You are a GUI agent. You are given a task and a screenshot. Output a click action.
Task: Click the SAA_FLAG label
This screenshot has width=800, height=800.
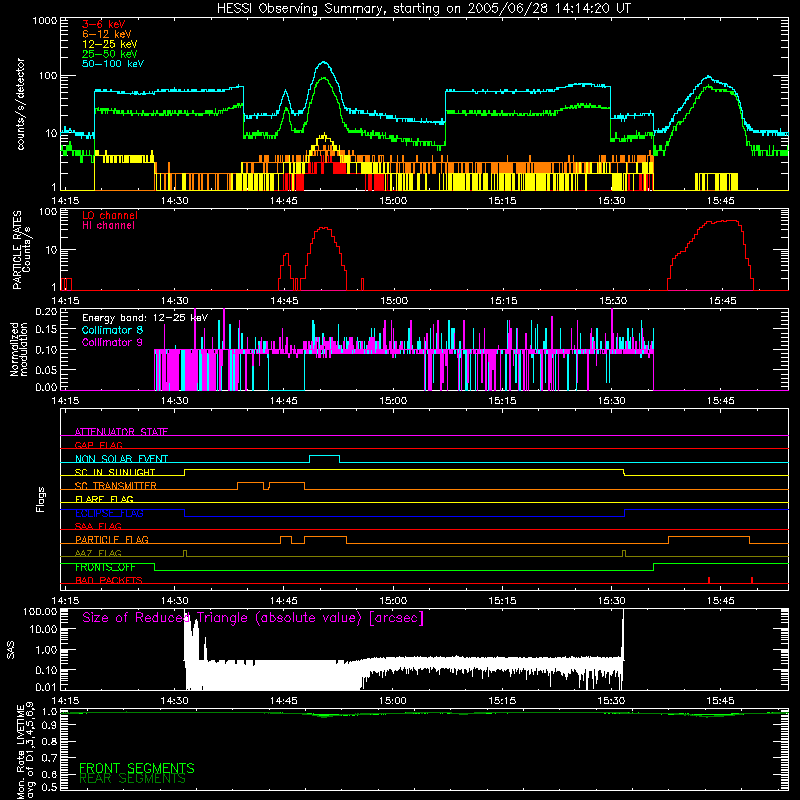pos(98,526)
